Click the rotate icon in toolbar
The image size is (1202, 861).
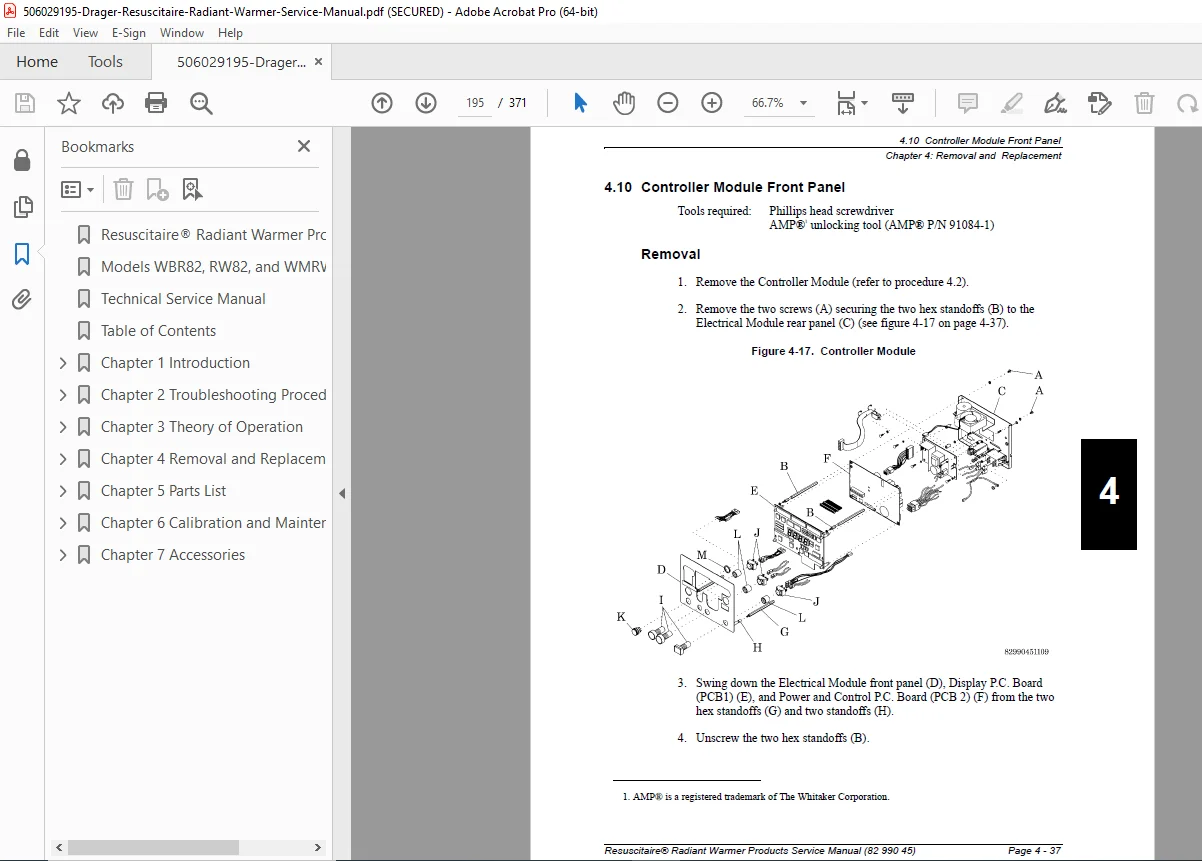tap(1187, 103)
